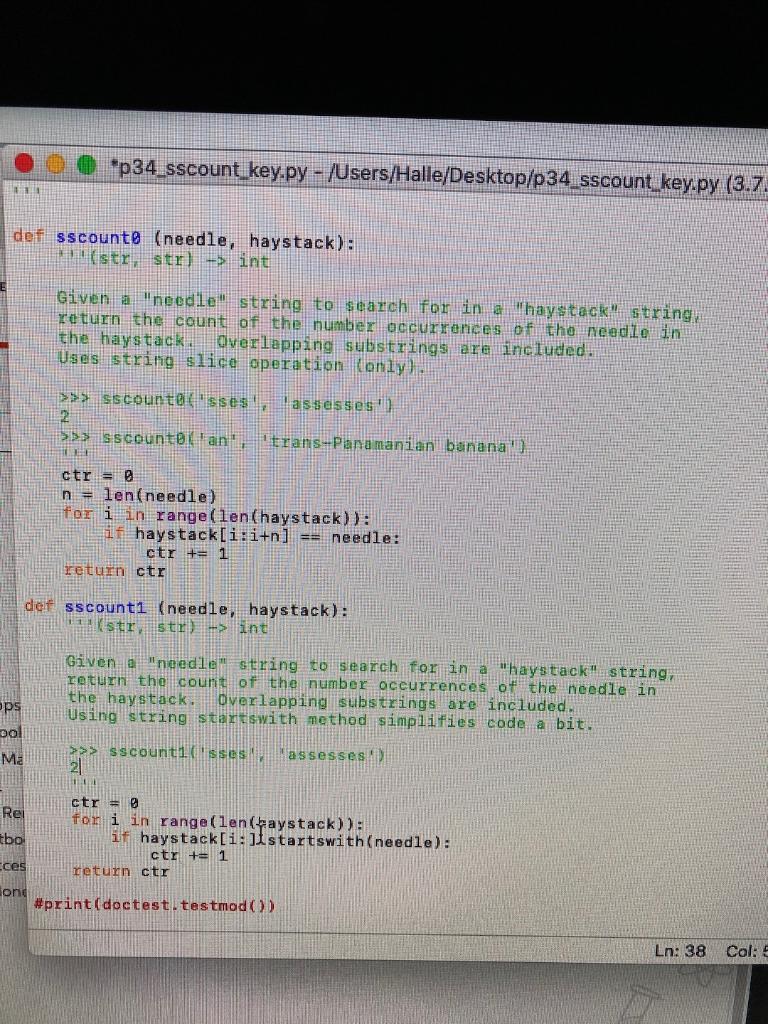Click 'Using string startswith method simplifies' comment line
The image size is (768, 1024).
click(330, 719)
